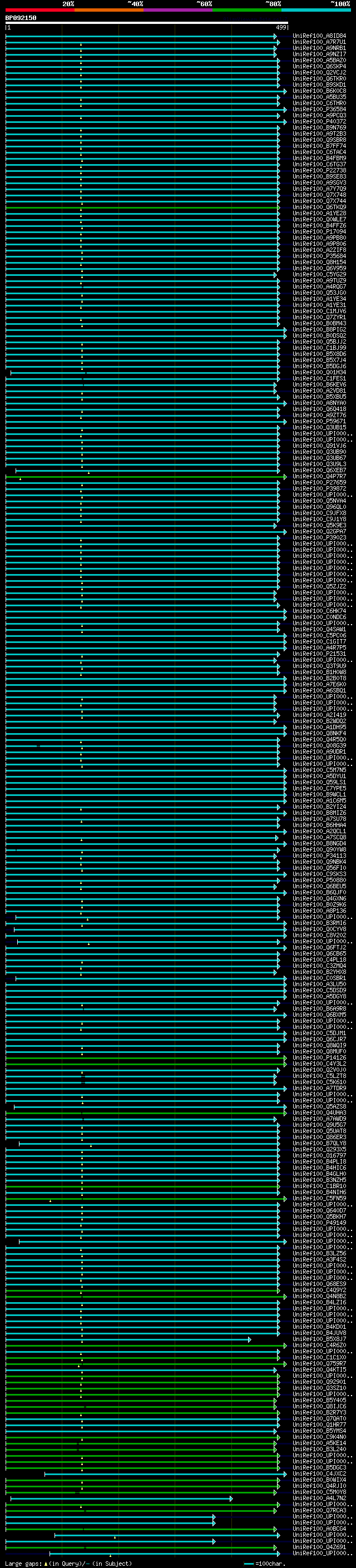
Task: Select hit UniRef100_Q4SAW1
Action: (x=319, y=630)
